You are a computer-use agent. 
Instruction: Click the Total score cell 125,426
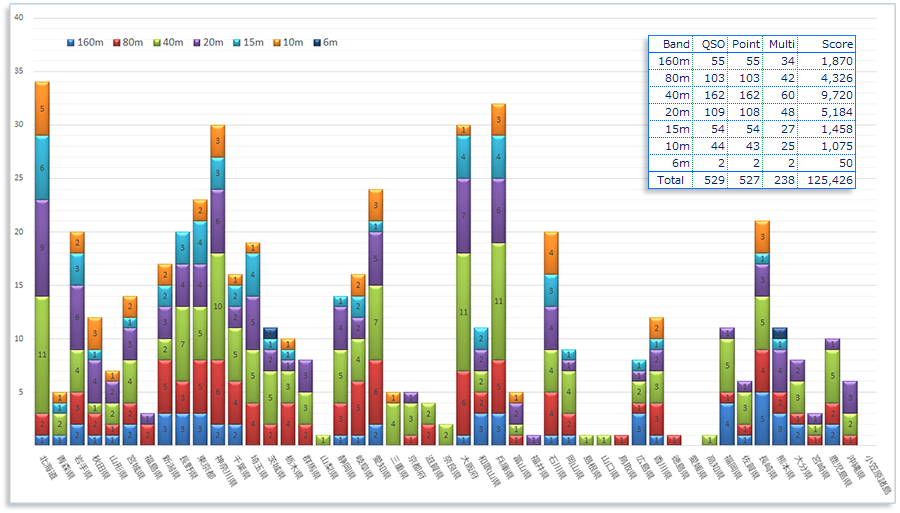(x=828, y=180)
